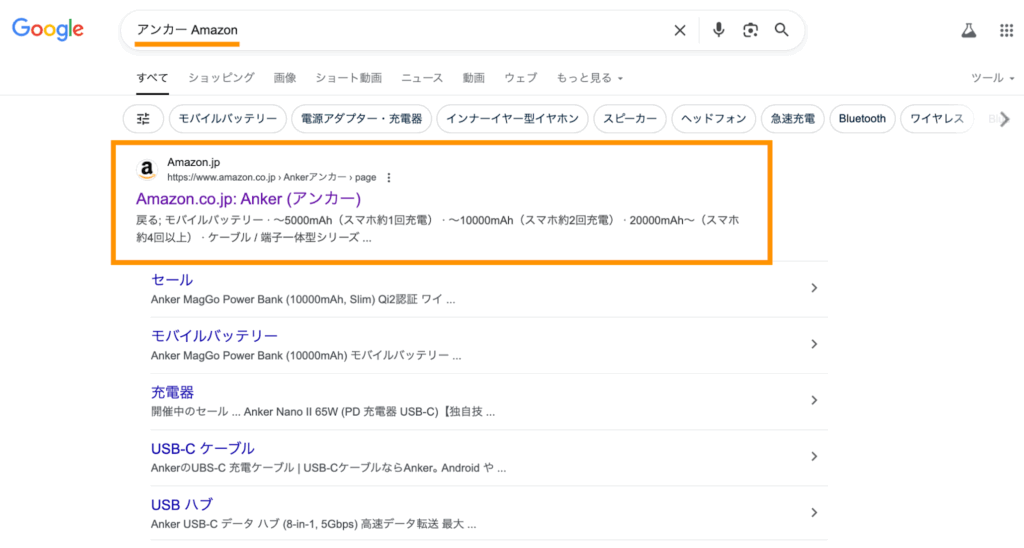Start voice search with microphone icon
Screen dimensions: 1024x548
(718, 30)
